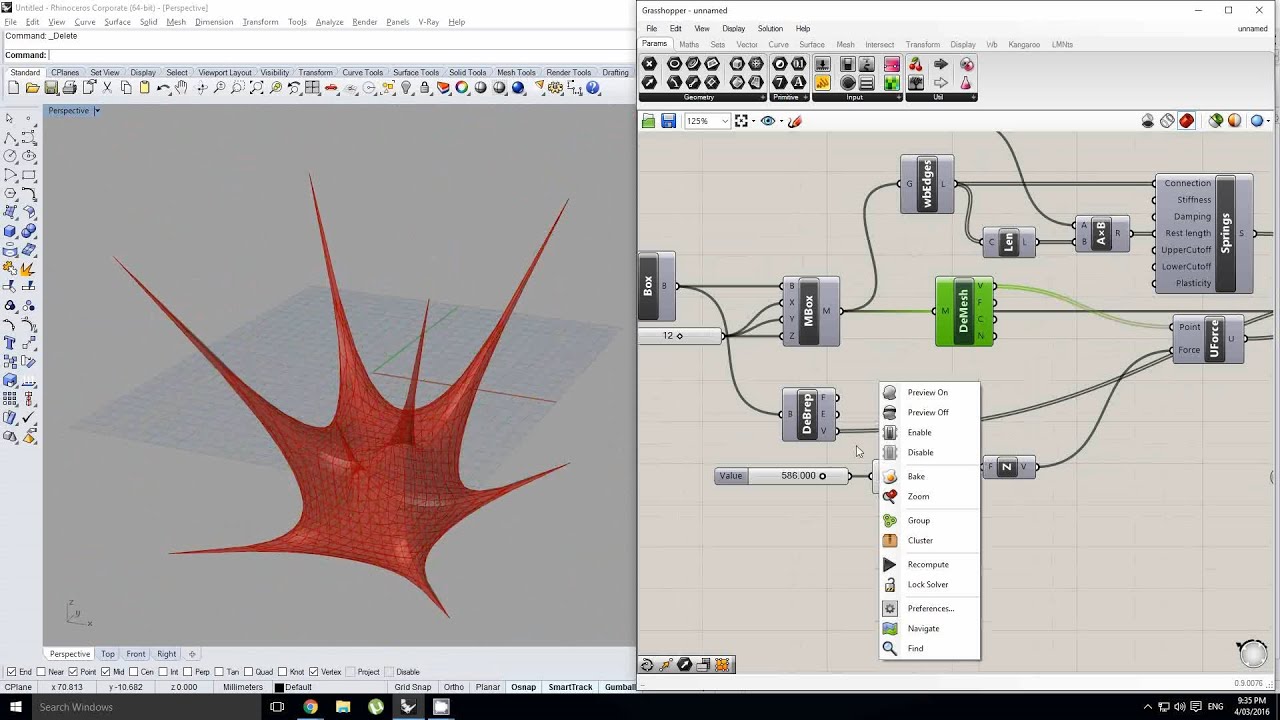Open the zoom extents dropdown arrow in Grasshopper
The image size is (1280, 720).
point(753,121)
